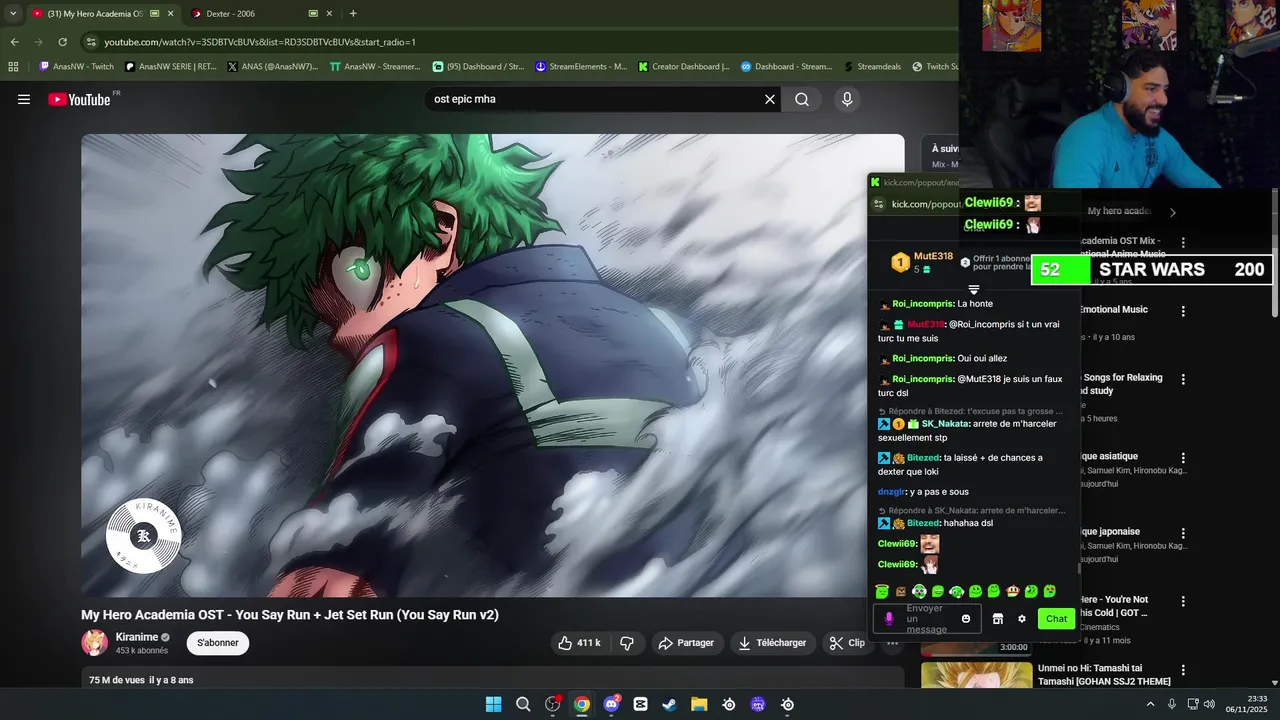Create a clip with the Clip button
Viewport: 1280px width, 720px height.
(x=847, y=643)
